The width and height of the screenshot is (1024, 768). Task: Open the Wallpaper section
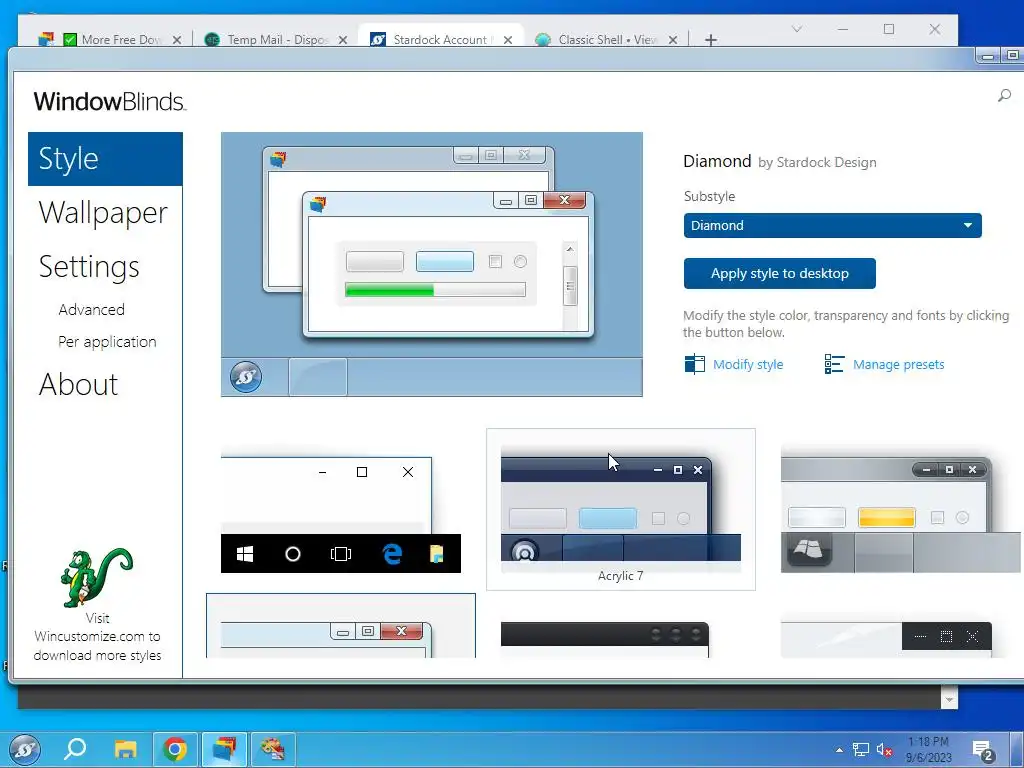[103, 213]
